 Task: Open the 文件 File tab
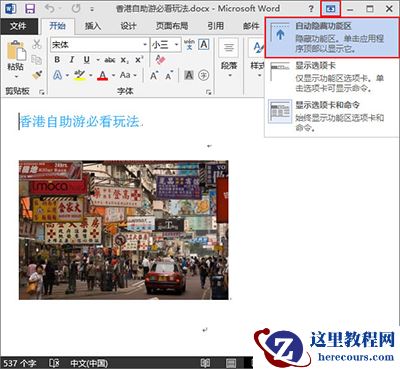point(18,26)
